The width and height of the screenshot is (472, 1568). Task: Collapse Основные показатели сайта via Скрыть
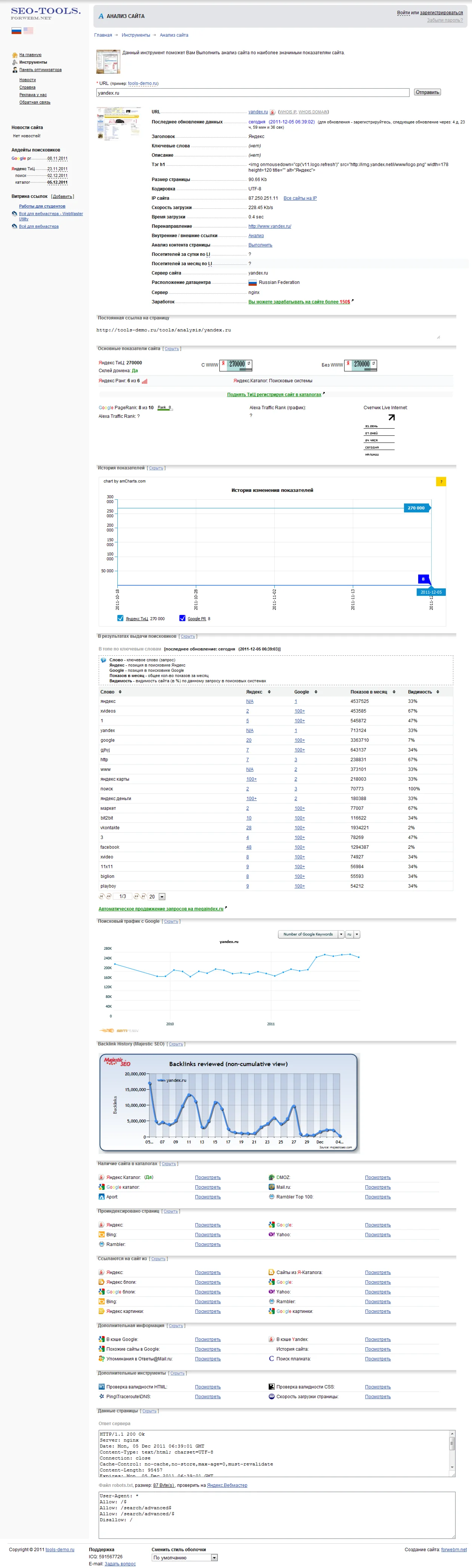point(172,349)
